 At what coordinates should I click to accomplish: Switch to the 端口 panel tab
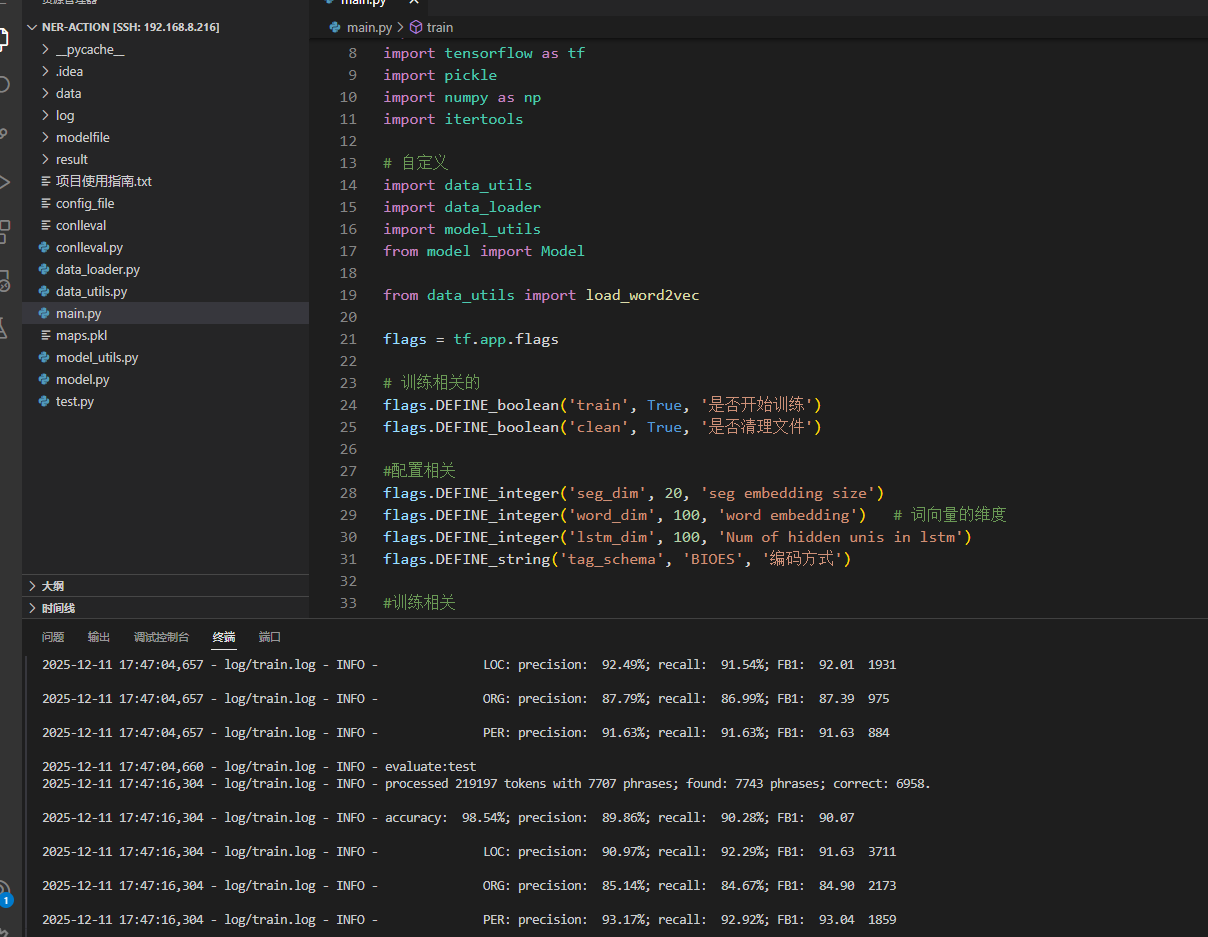point(270,637)
